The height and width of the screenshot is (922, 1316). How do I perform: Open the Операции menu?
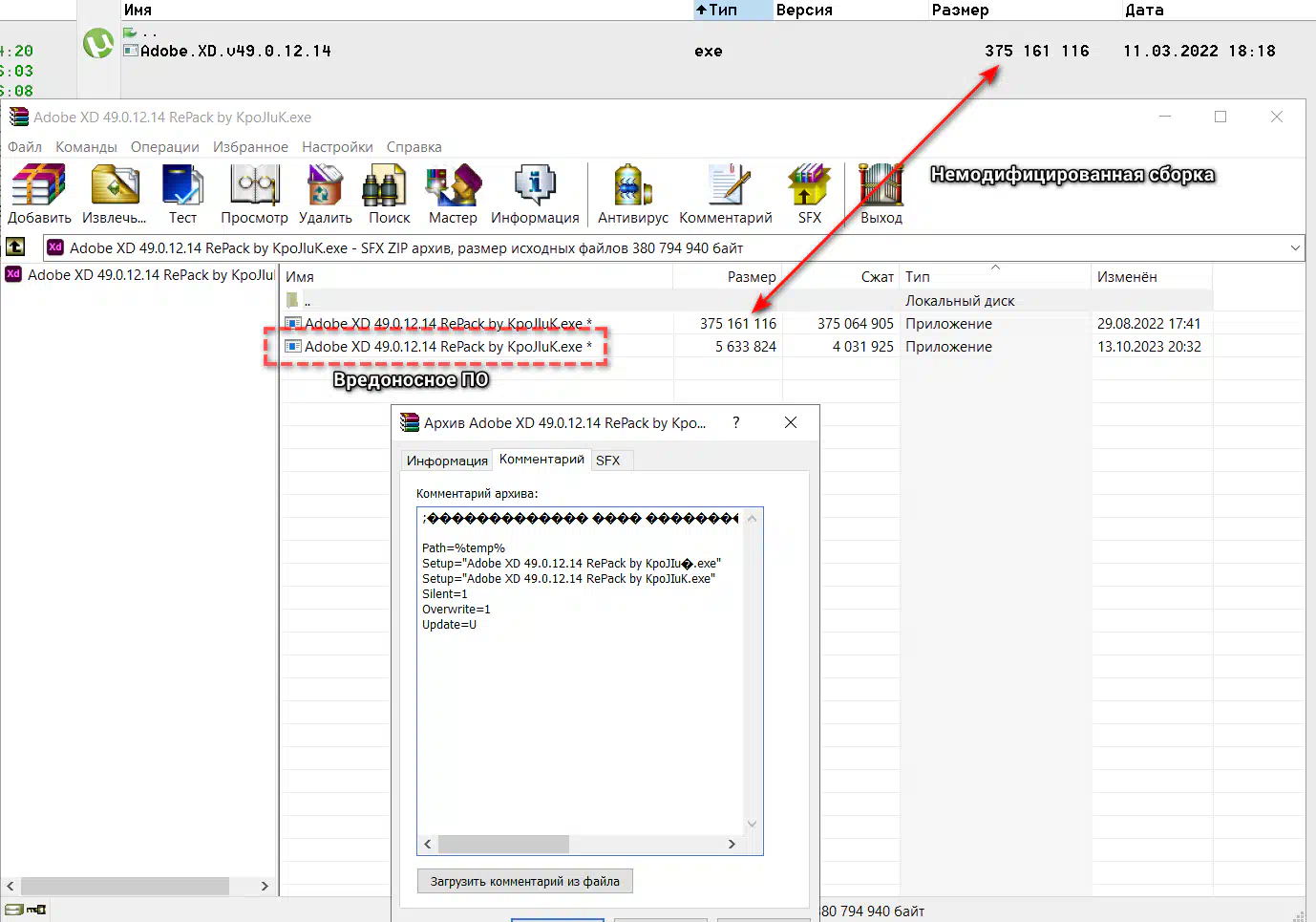click(x=165, y=147)
